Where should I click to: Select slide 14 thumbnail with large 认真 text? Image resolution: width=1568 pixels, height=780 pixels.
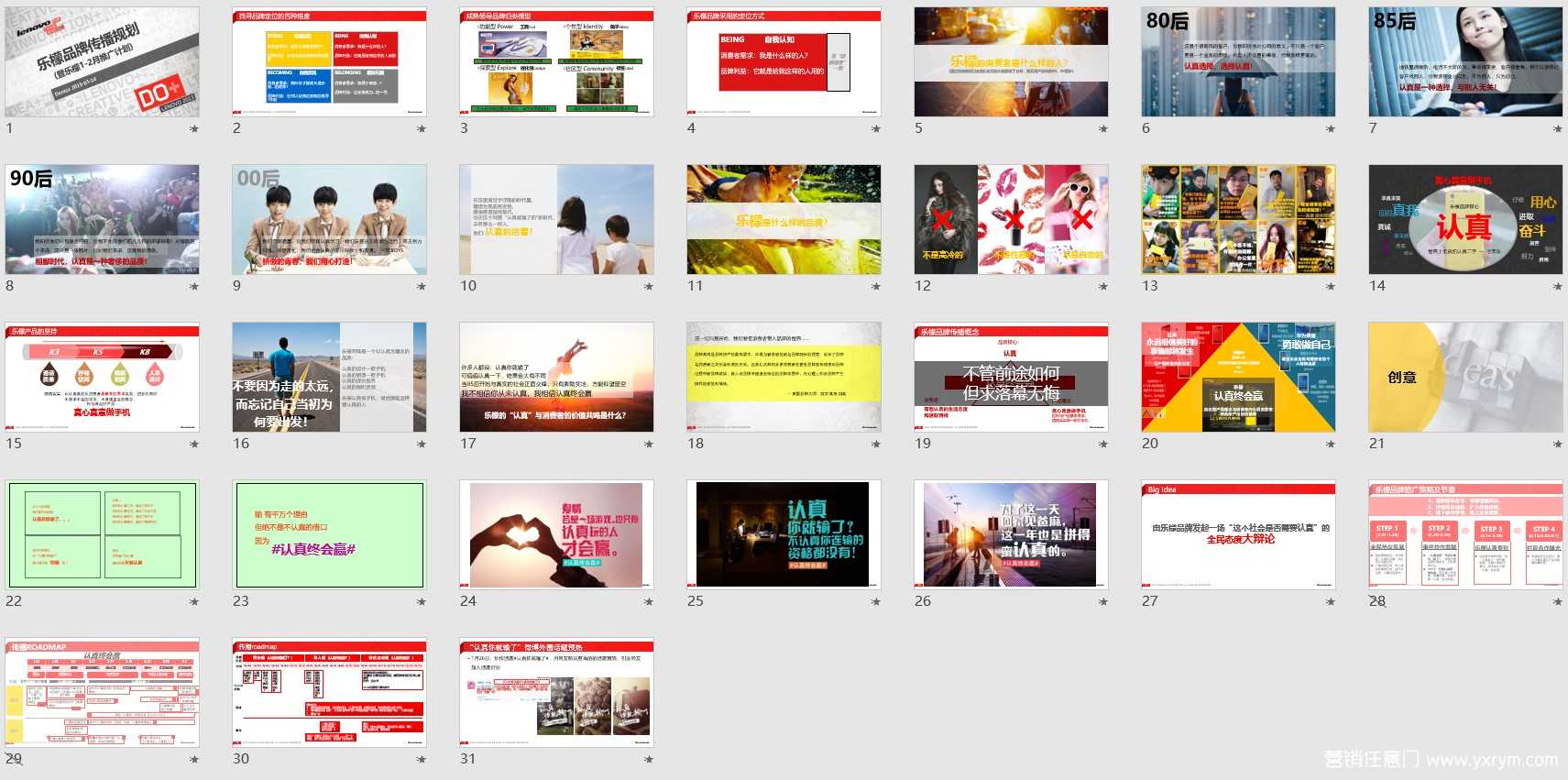tap(1465, 220)
